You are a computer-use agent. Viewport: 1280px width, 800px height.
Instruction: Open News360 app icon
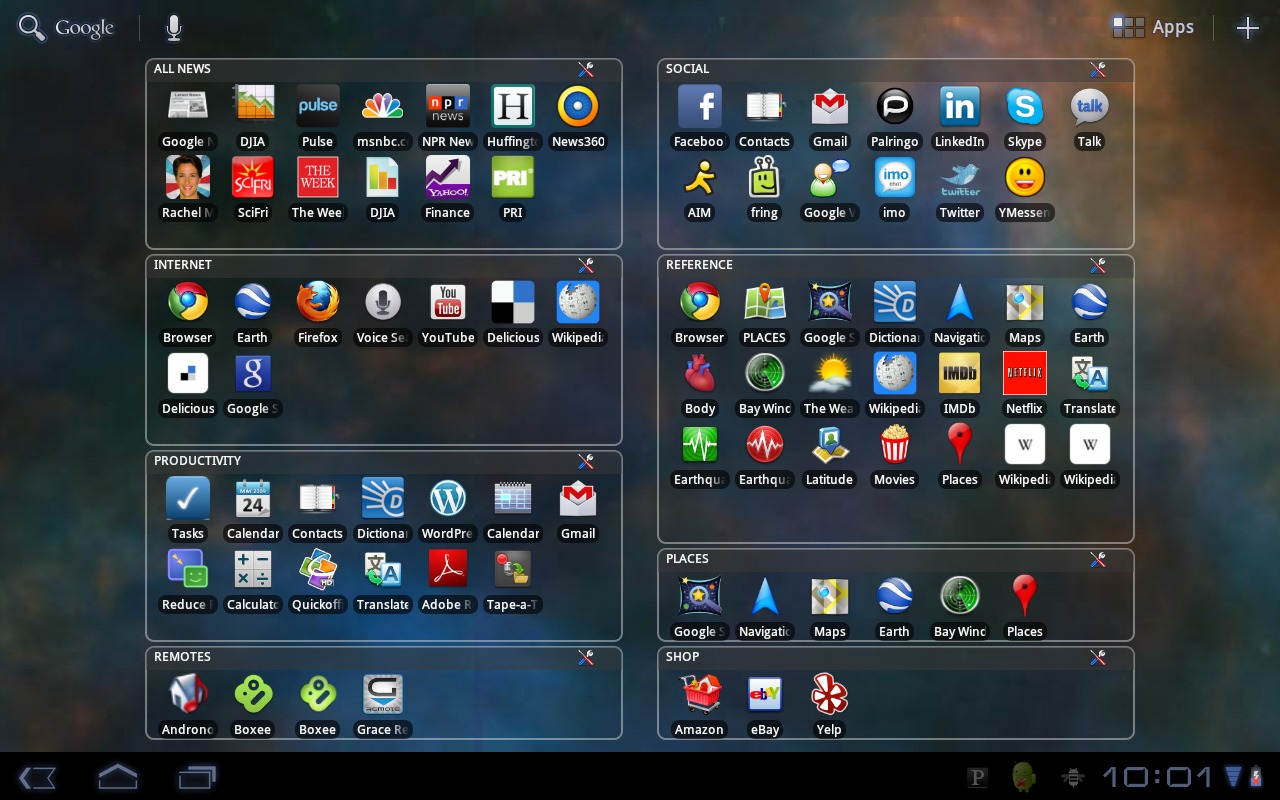tap(578, 106)
